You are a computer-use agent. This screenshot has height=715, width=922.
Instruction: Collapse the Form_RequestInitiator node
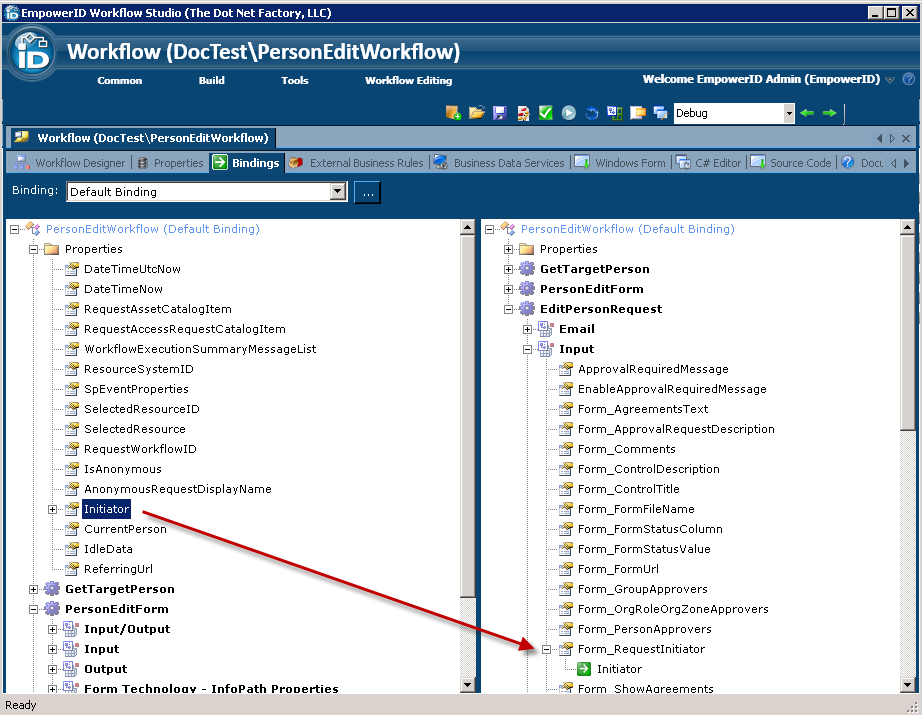(x=547, y=649)
